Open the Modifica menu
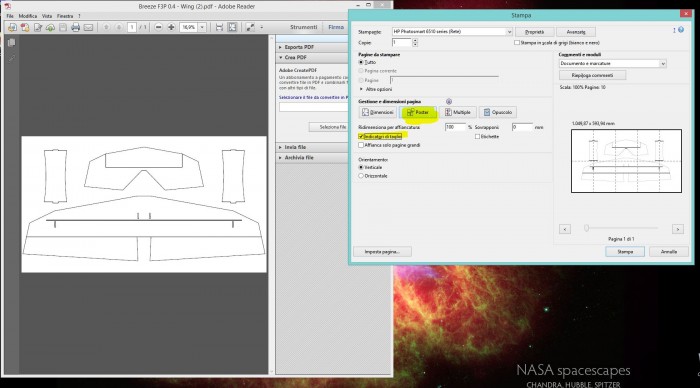Viewport: 700px width, 388px height. (28, 16)
